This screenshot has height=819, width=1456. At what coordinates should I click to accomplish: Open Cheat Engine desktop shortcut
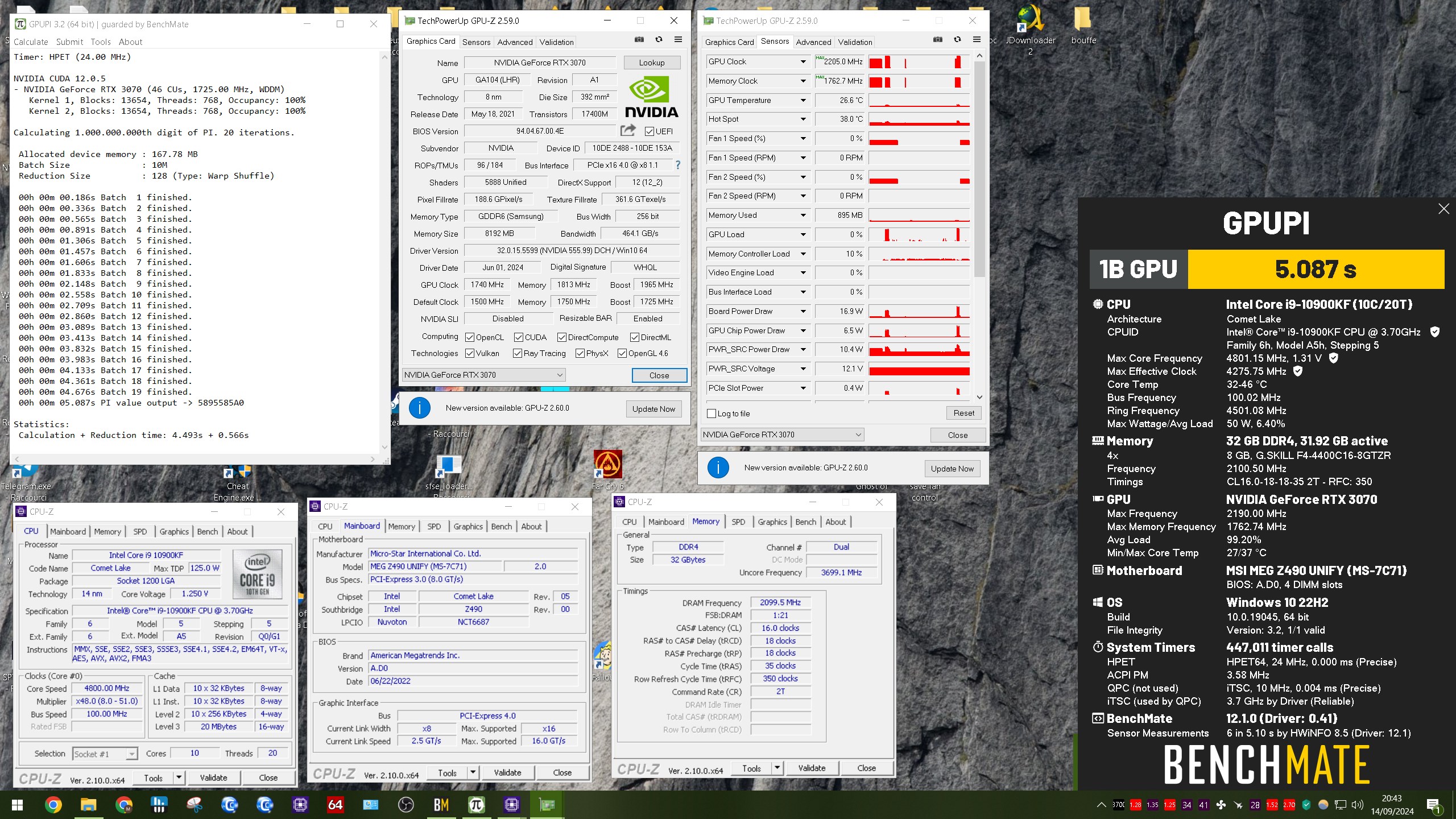pyautogui.click(x=237, y=483)
